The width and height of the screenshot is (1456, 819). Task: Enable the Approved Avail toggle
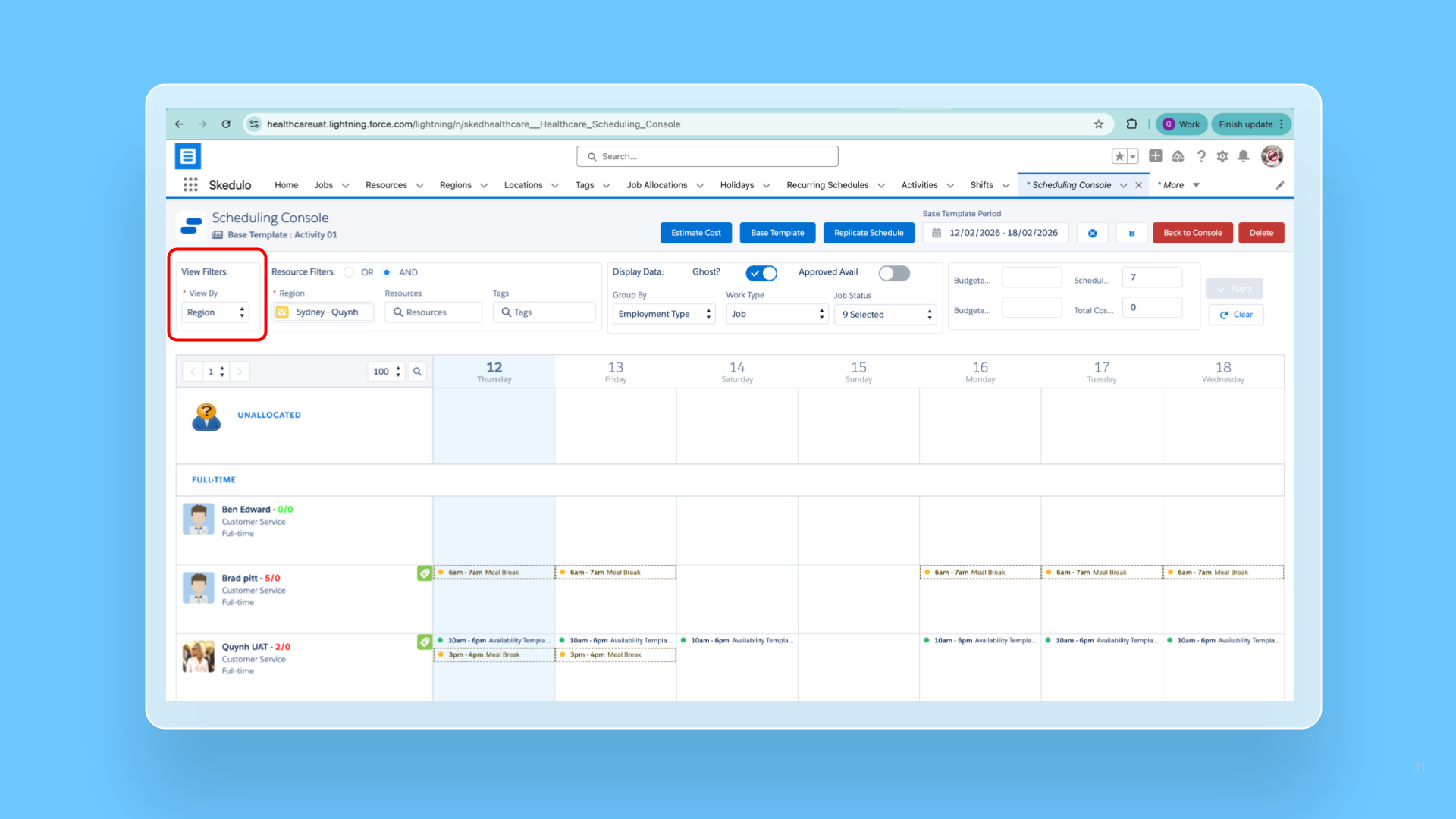click(894, 273)
